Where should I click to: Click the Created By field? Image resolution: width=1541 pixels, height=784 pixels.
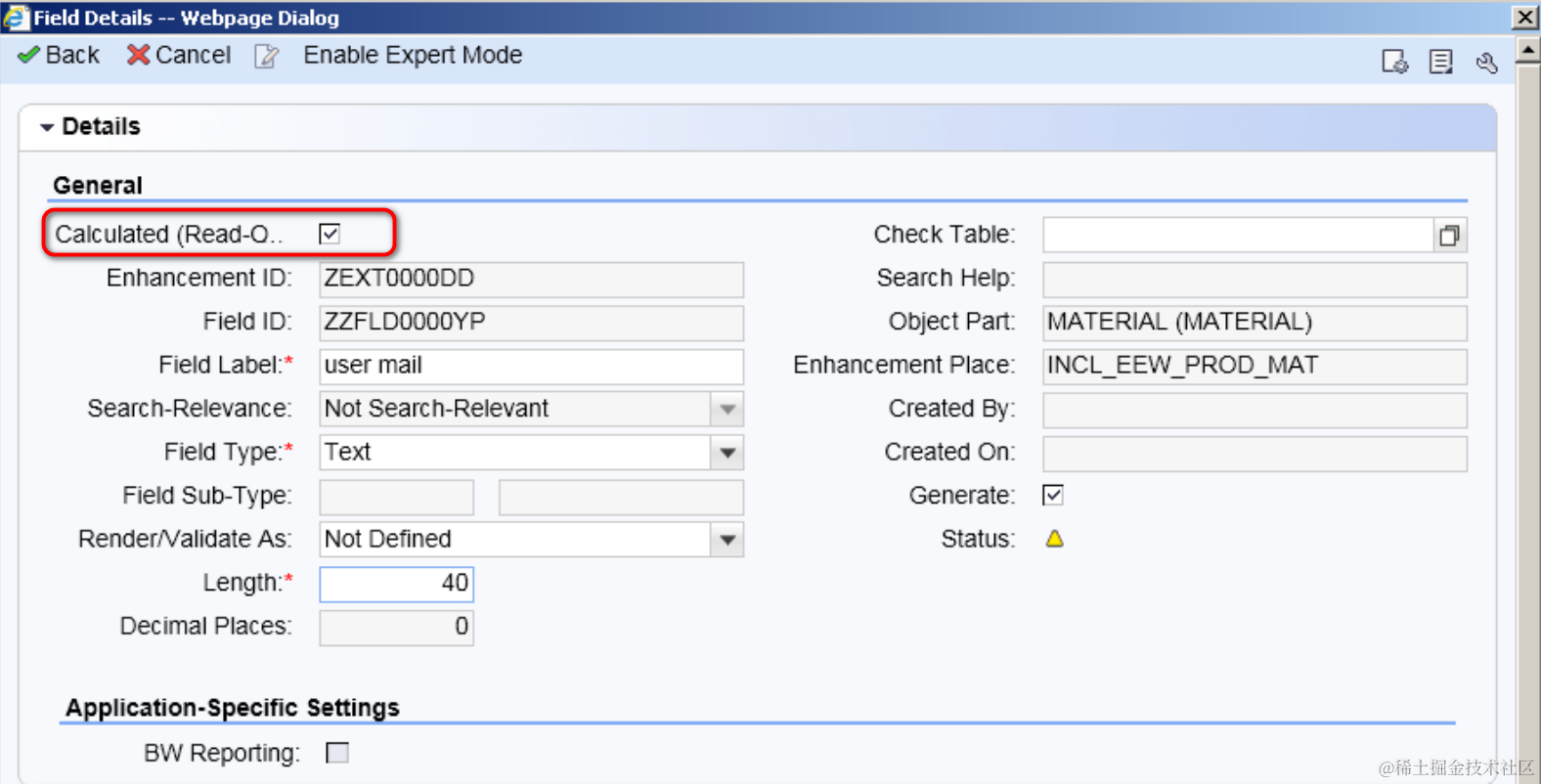tap(1255, 410)
